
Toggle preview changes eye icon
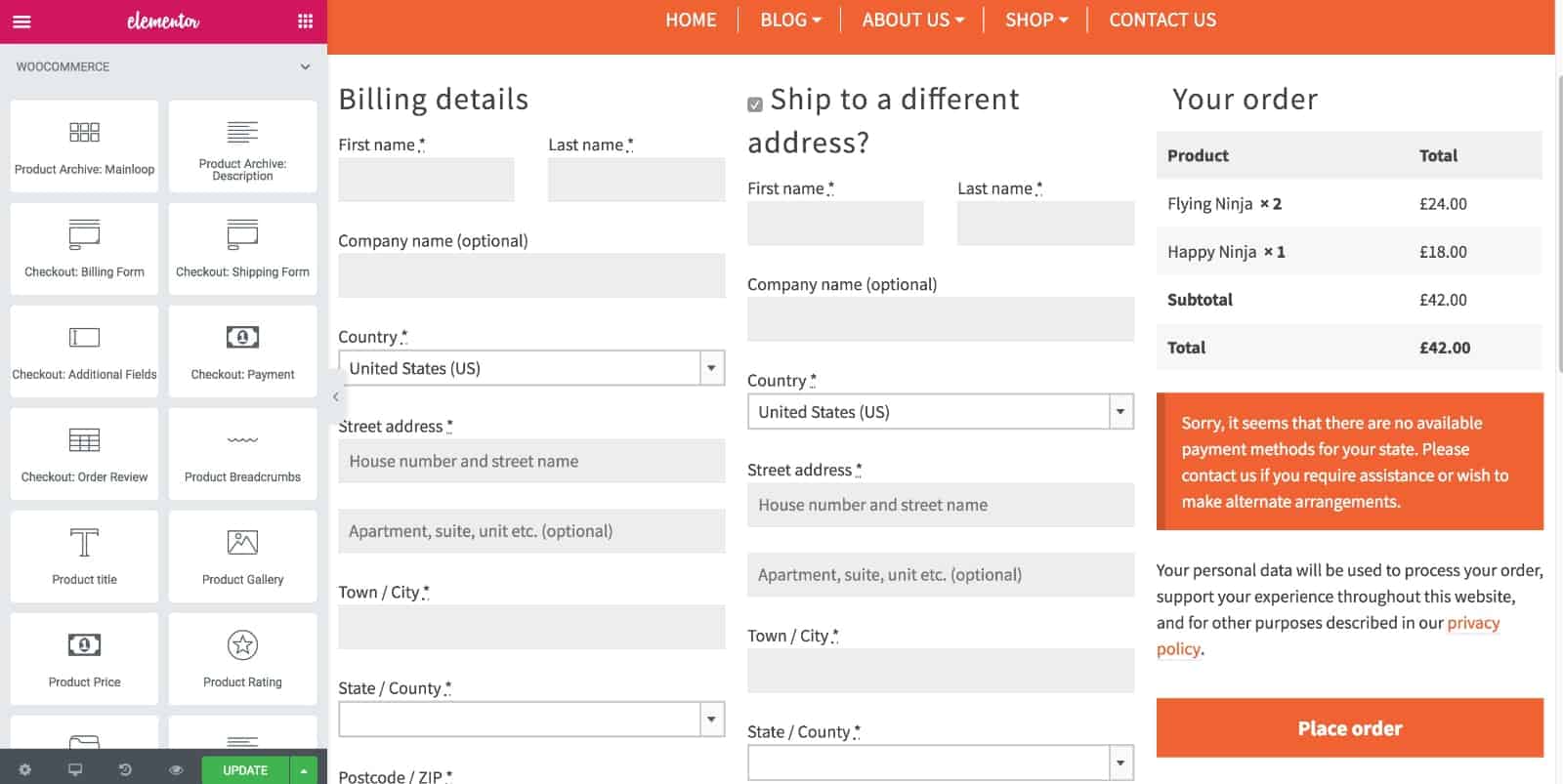[176, 769]
